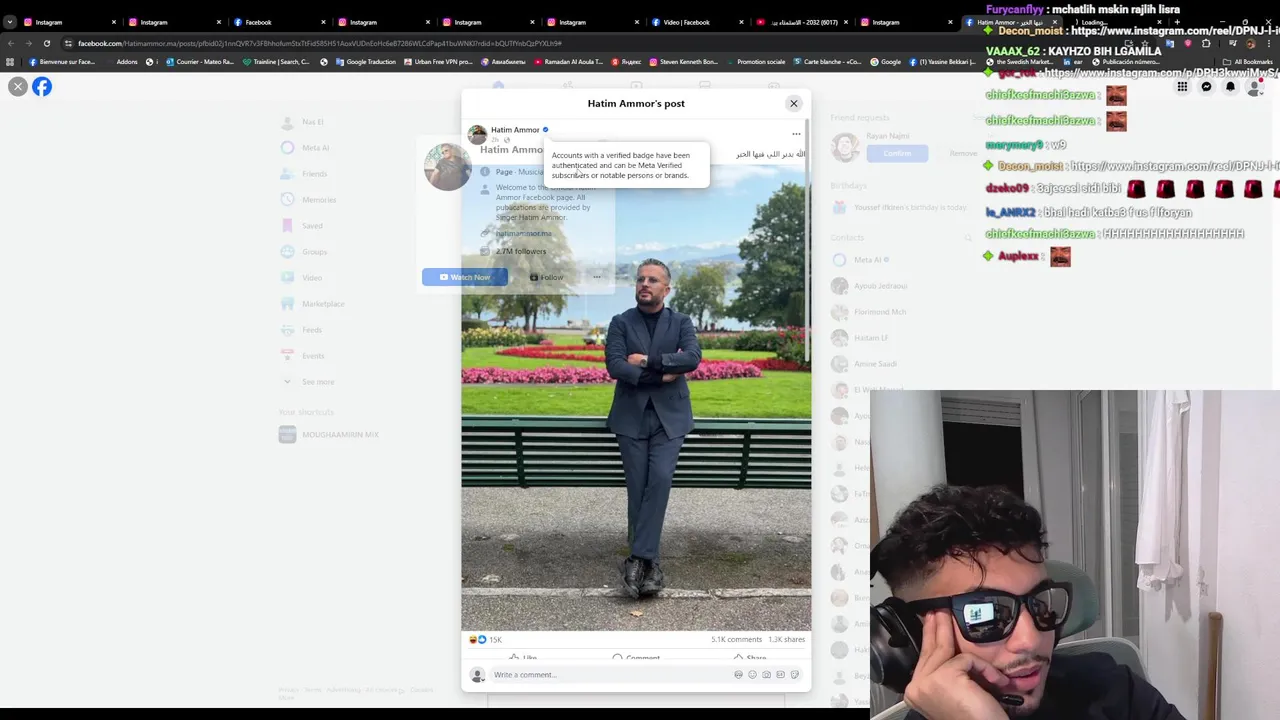This screenshot has width=1280, height=720.
Task: Open the 5.1K comments link
Action: [x=736, y=640]
